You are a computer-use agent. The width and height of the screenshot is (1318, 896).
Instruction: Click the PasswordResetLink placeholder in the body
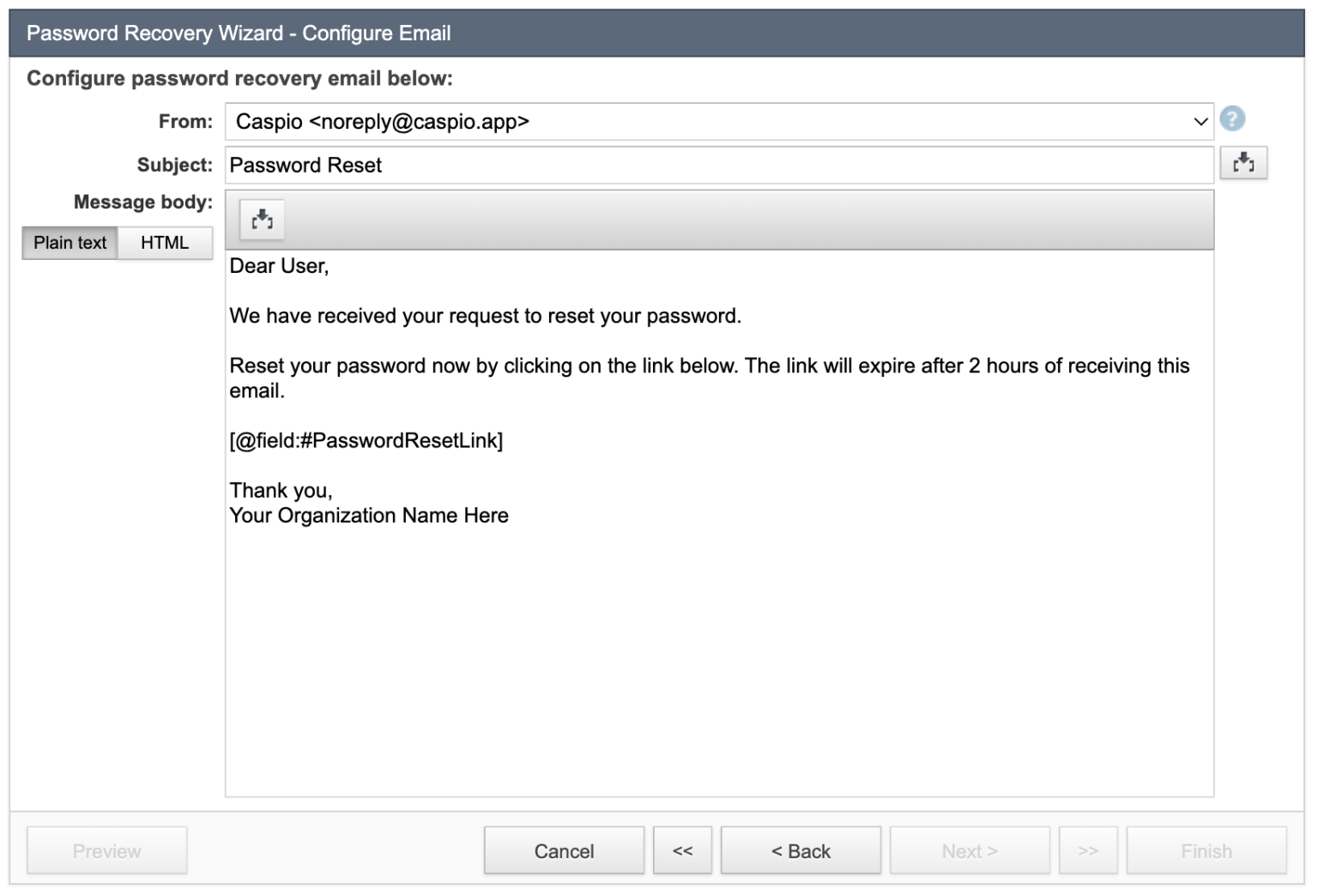click(366, 440)
